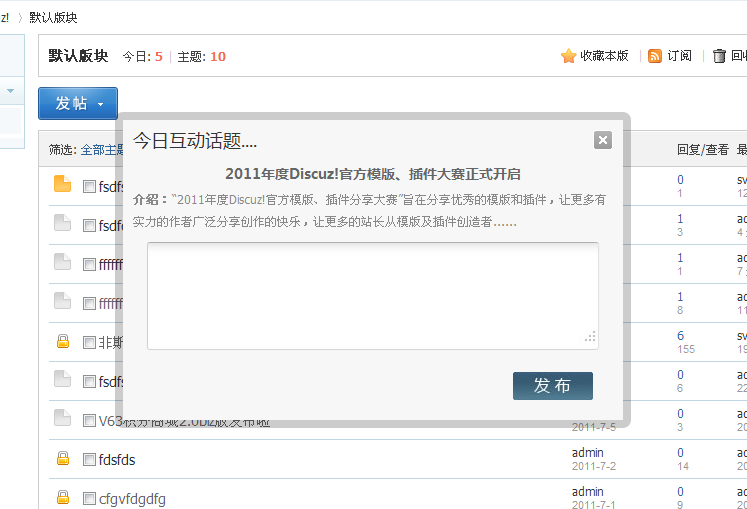Expand the left sidebar dropdown arrow

10,91
